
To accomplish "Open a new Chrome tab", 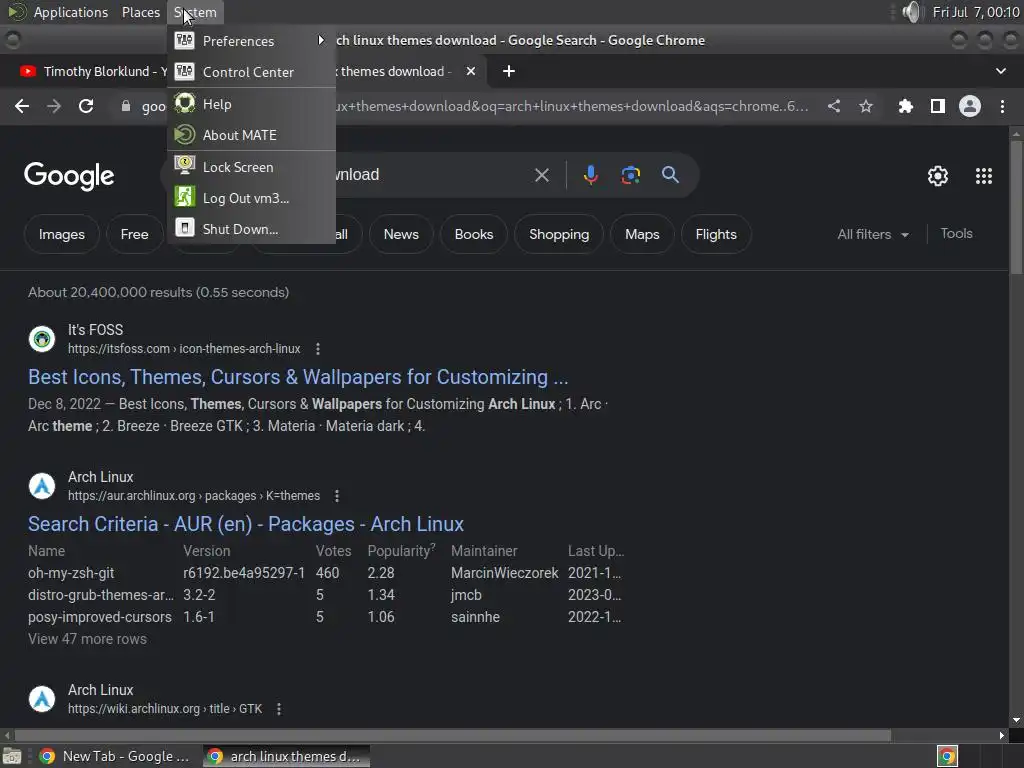I will (509, 71).
